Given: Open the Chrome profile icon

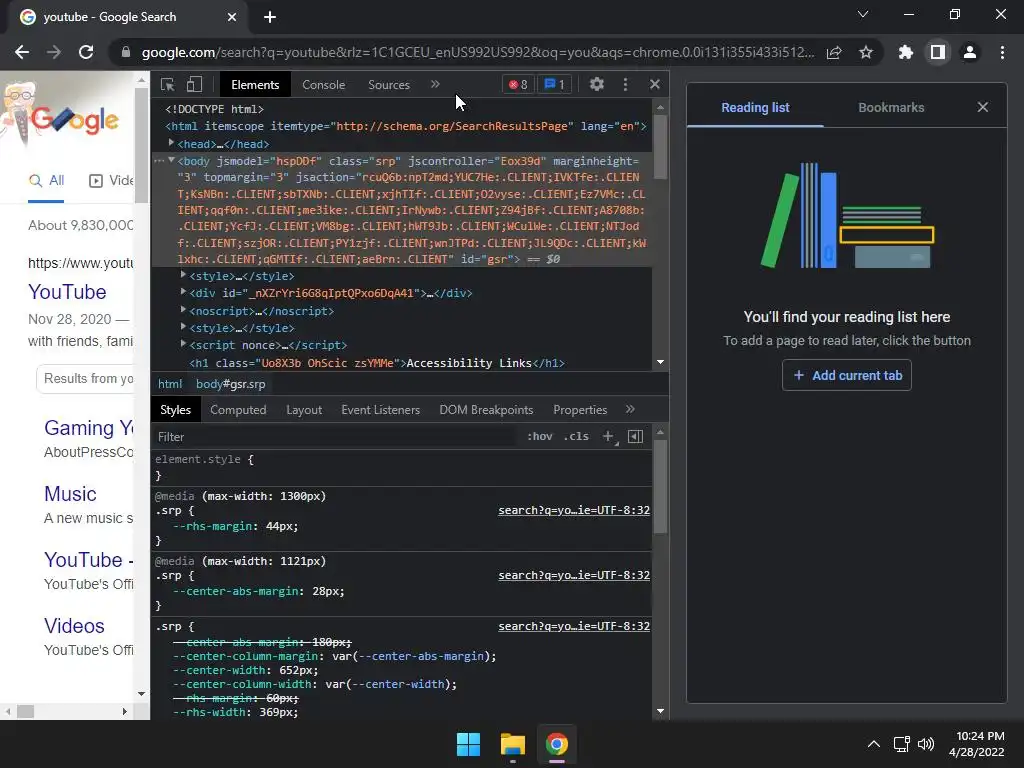Looking at the screenshot, I should [x=969, y=52].
